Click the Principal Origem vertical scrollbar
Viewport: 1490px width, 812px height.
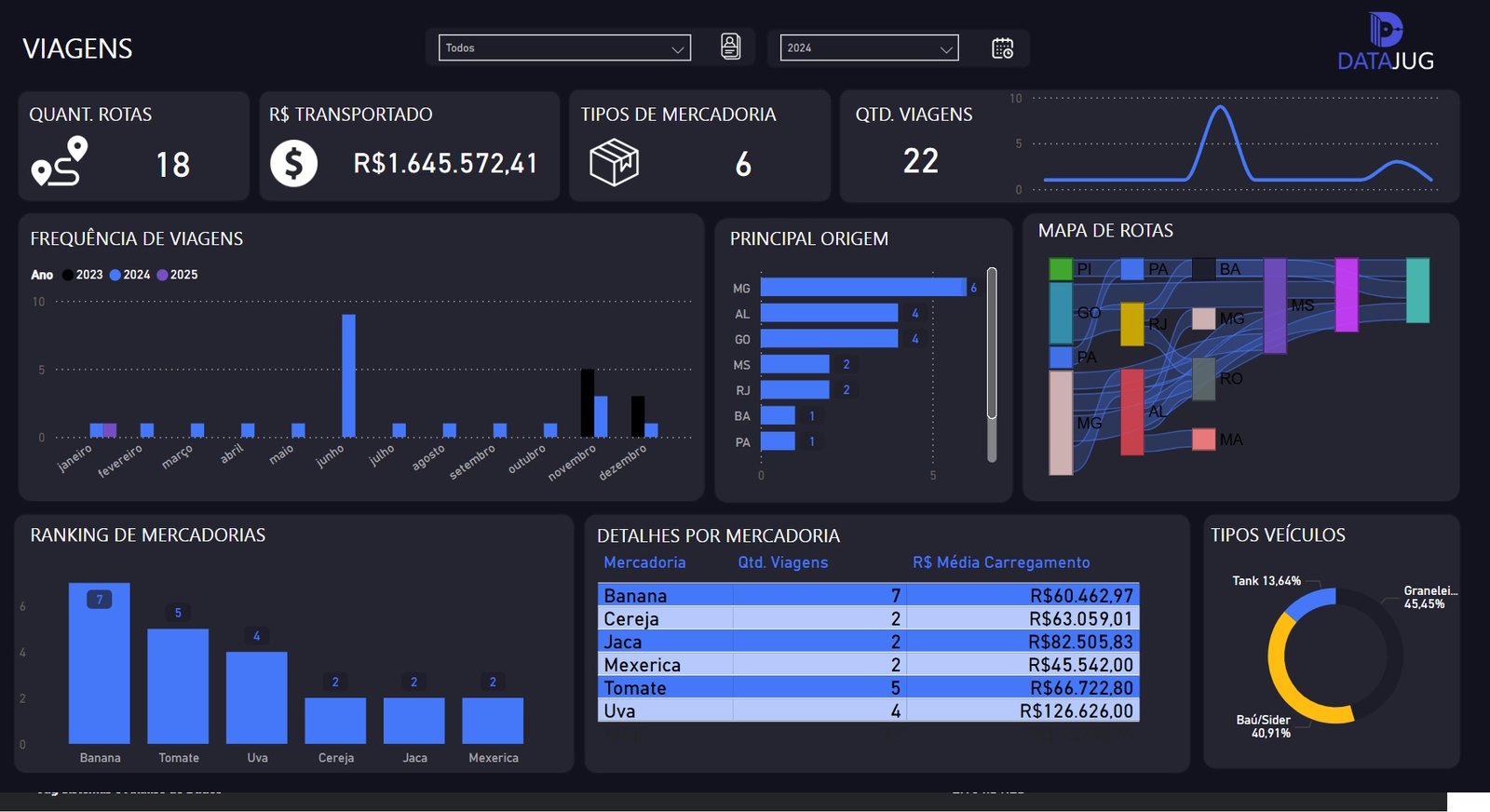click(992, 364)
